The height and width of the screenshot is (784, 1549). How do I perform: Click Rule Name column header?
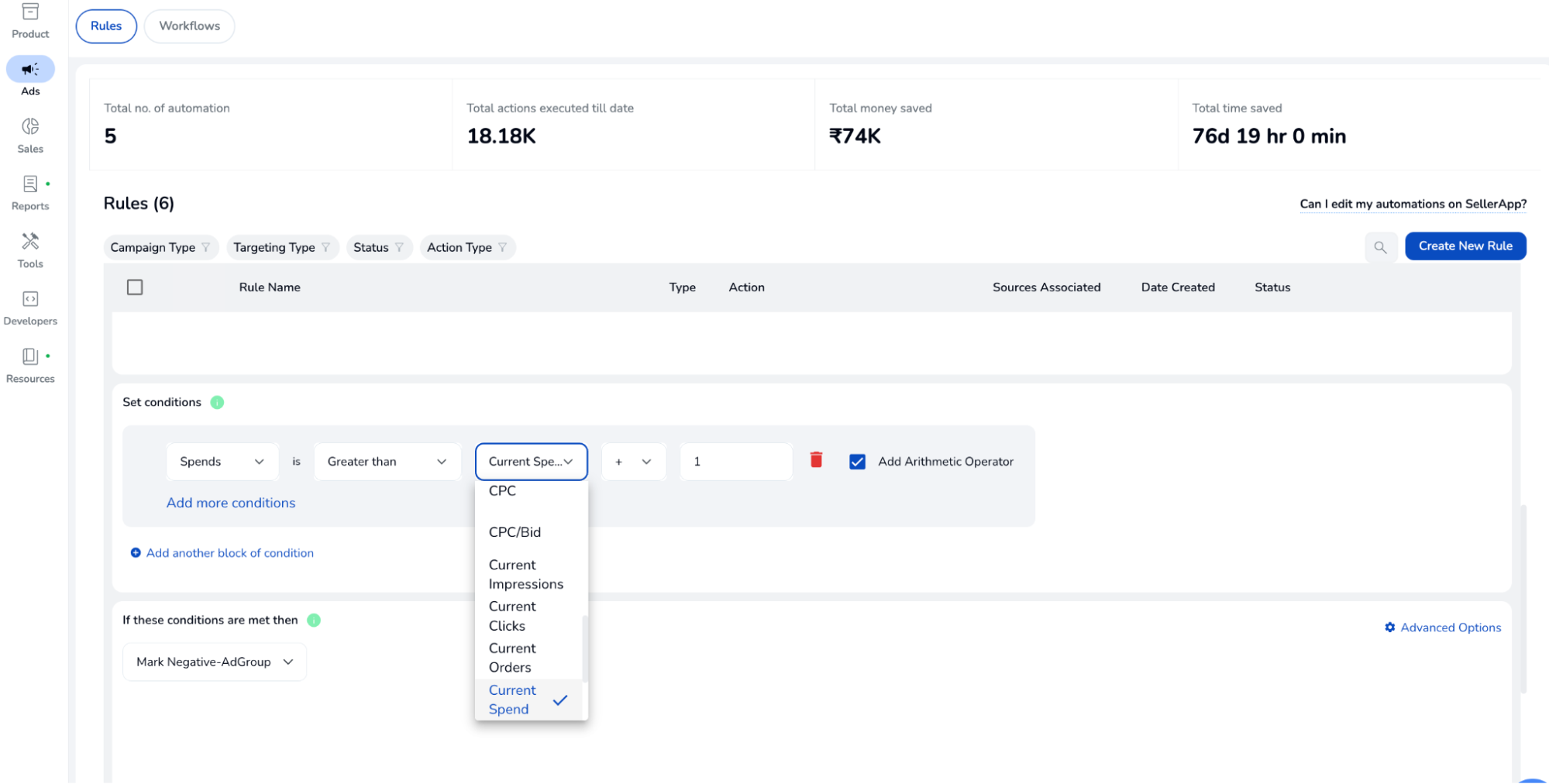coord(270,287)
